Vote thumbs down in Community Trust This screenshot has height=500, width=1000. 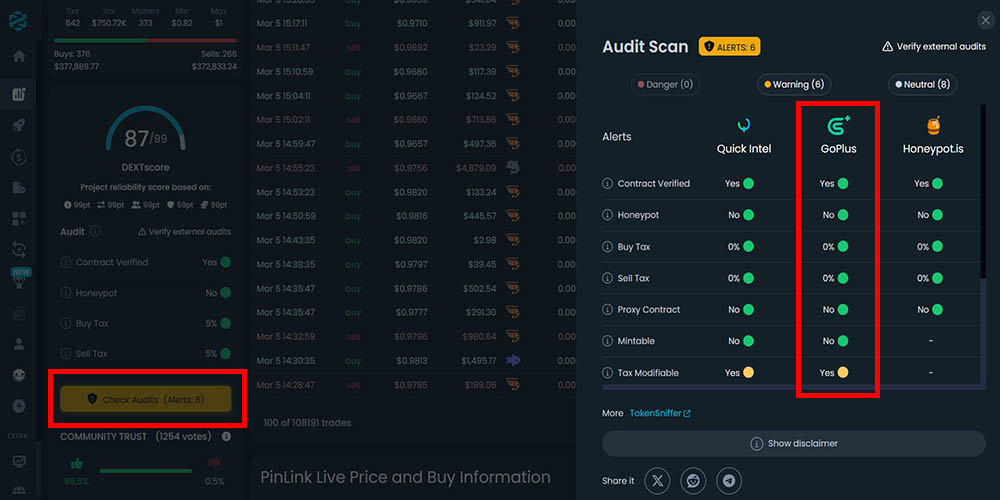click(x=214, y=464)
